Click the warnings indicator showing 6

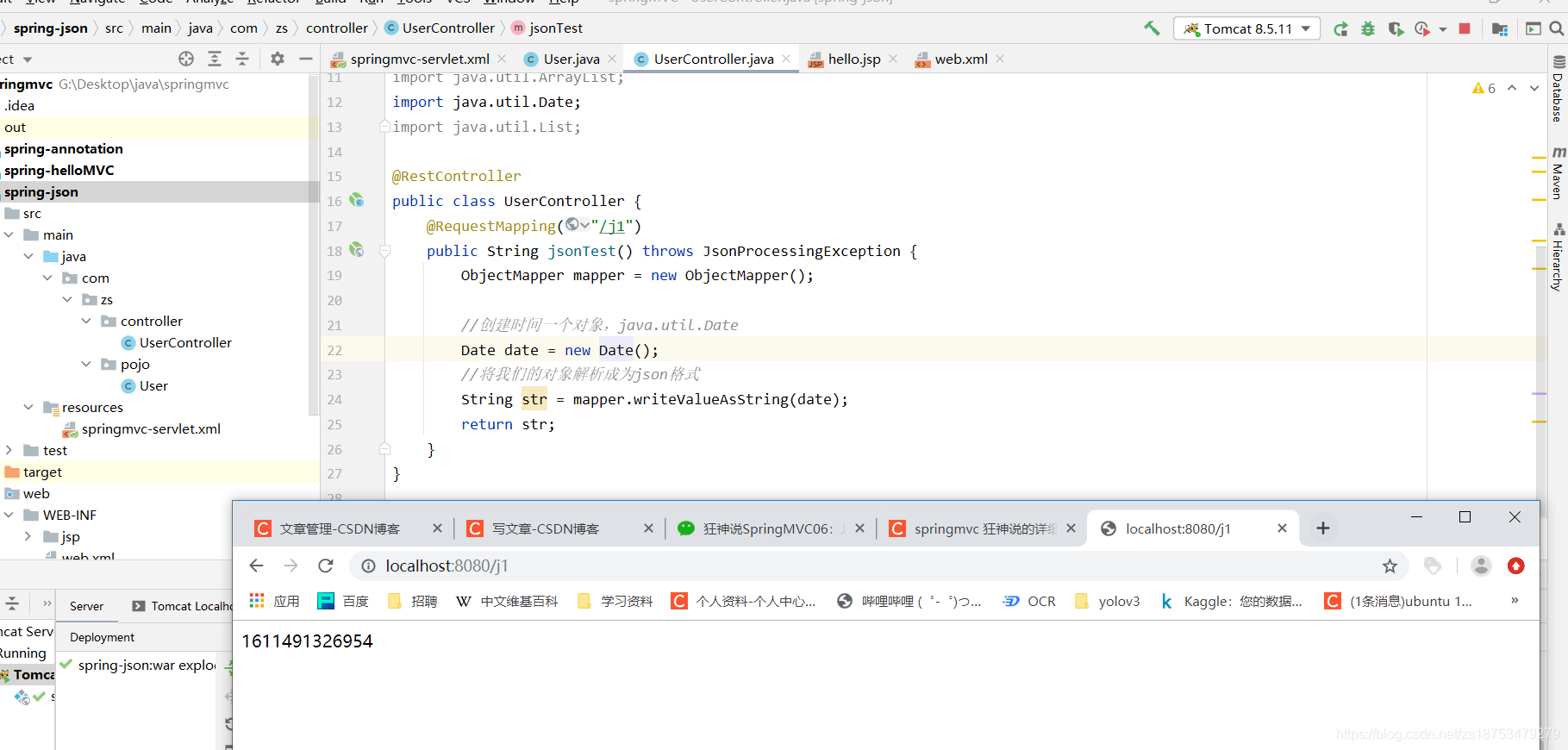click(x=1484, y=88)
